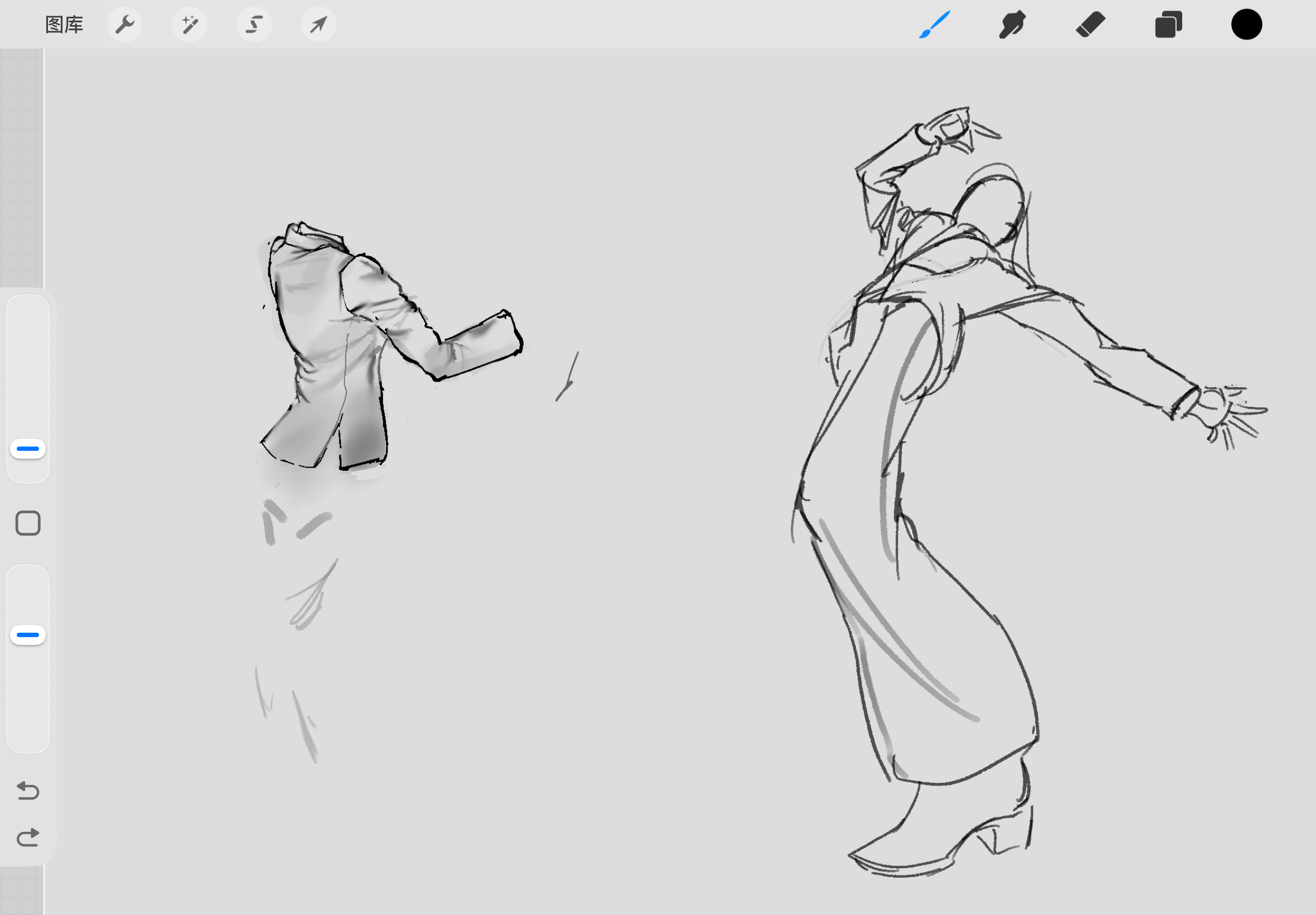Select the Eraser tool

pyautogui.click(x=1090, y=25)
